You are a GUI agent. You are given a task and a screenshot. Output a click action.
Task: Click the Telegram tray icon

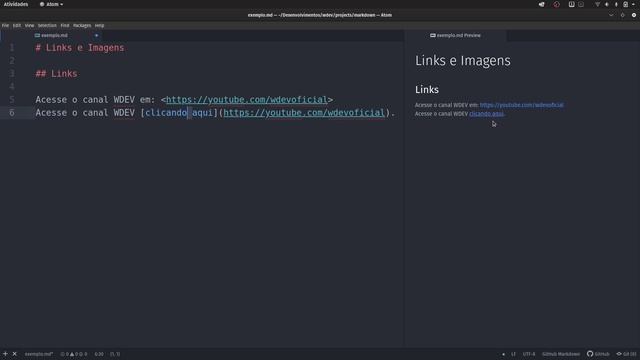(x=542, y=4)
